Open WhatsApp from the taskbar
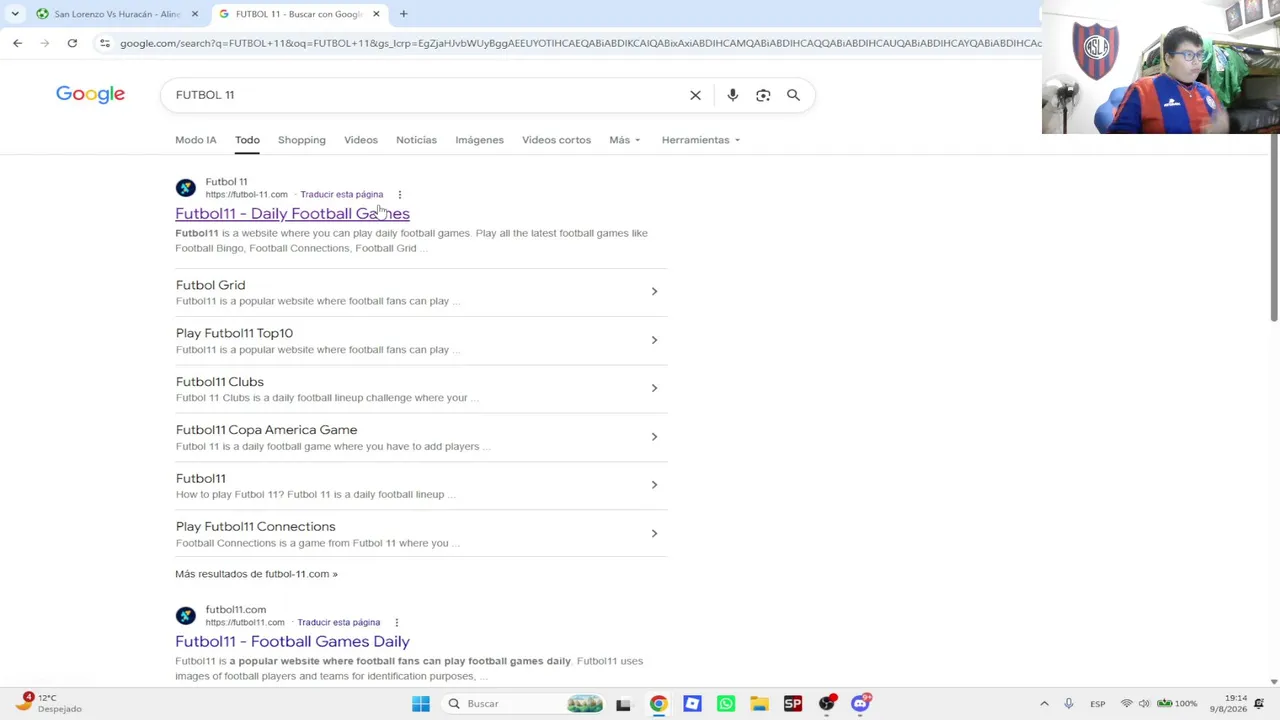 726,704
